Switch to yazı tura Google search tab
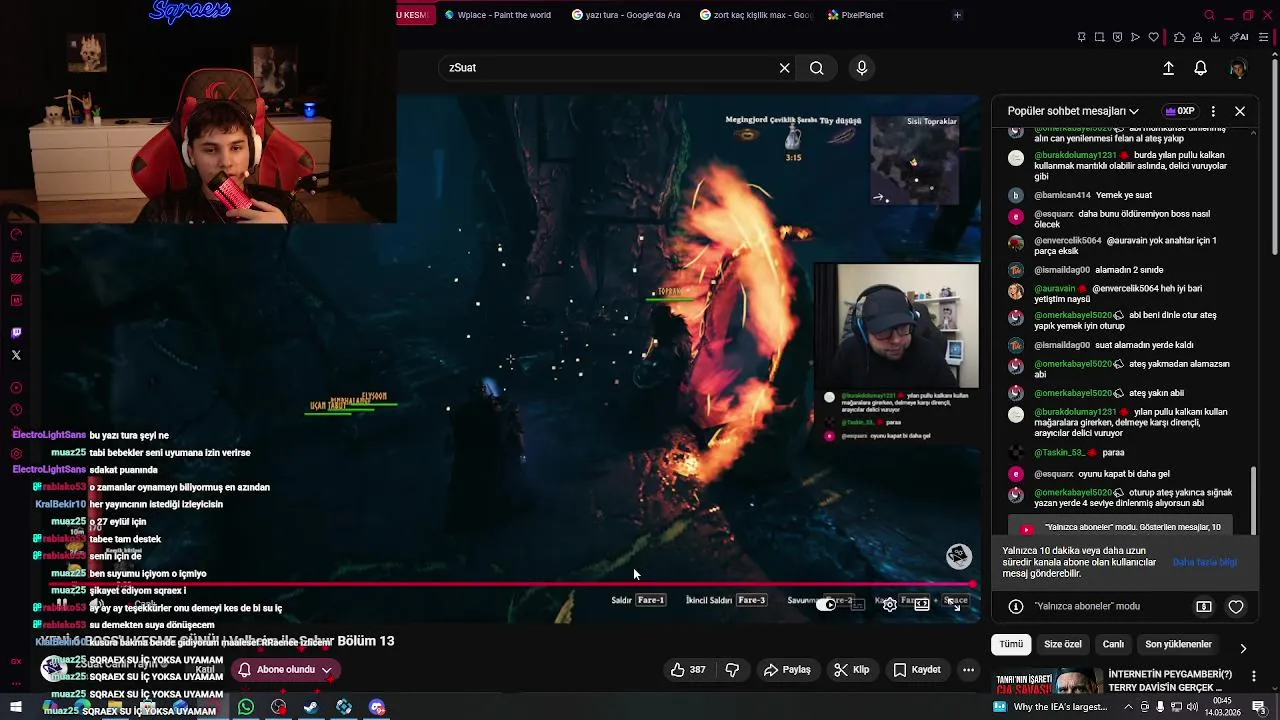Screen dimensions: 1280x720 [x=626, y=15]
